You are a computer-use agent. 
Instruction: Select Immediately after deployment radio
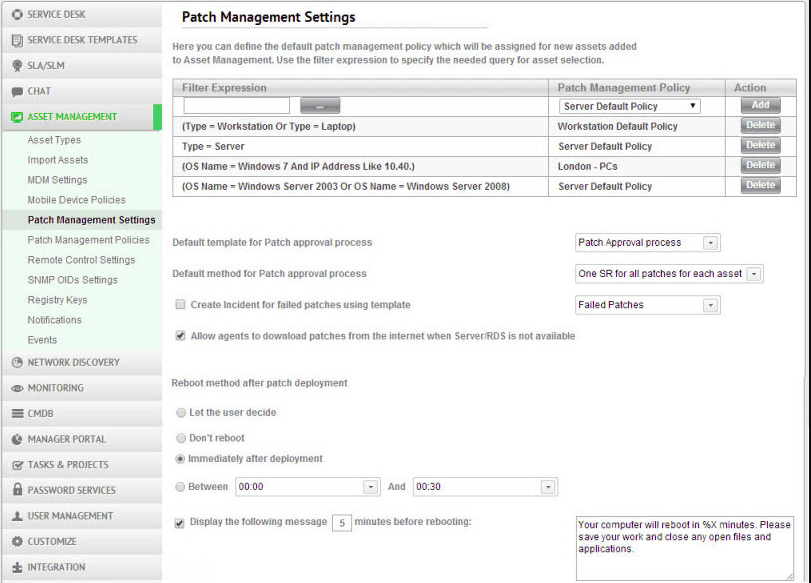click(180, 459)
